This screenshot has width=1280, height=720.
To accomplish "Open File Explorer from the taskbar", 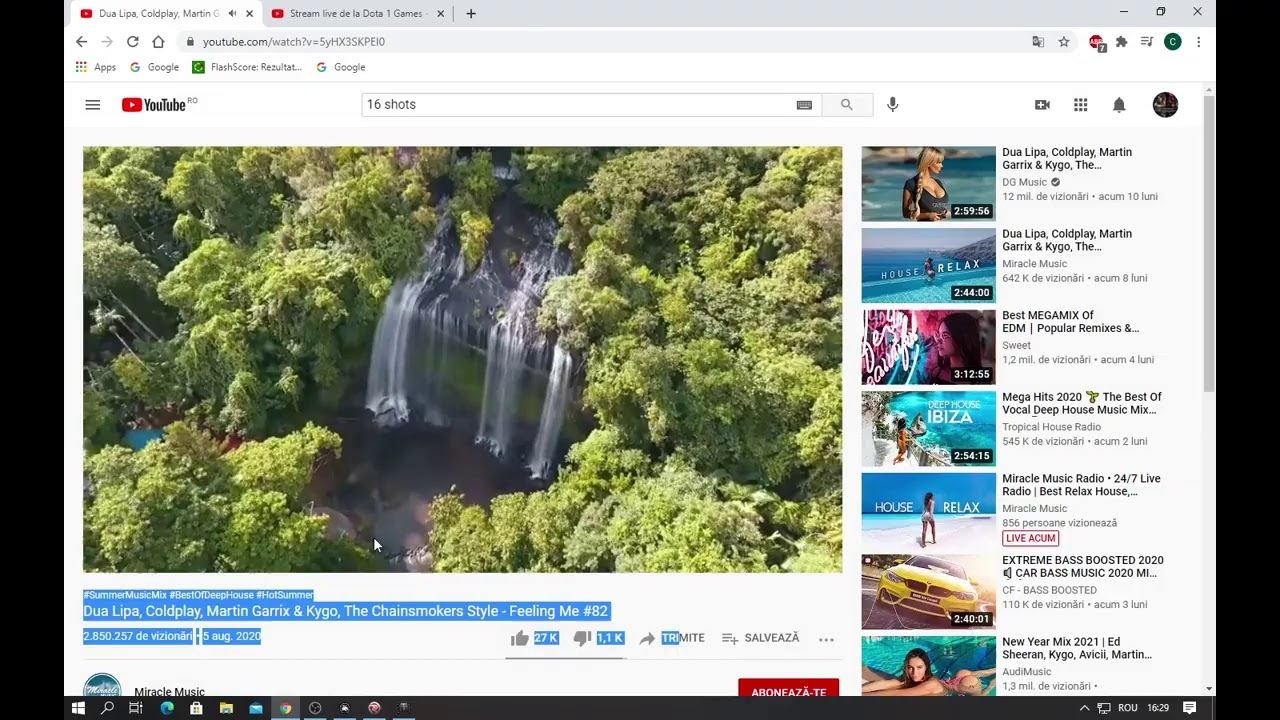I will (x=226, y=708).
